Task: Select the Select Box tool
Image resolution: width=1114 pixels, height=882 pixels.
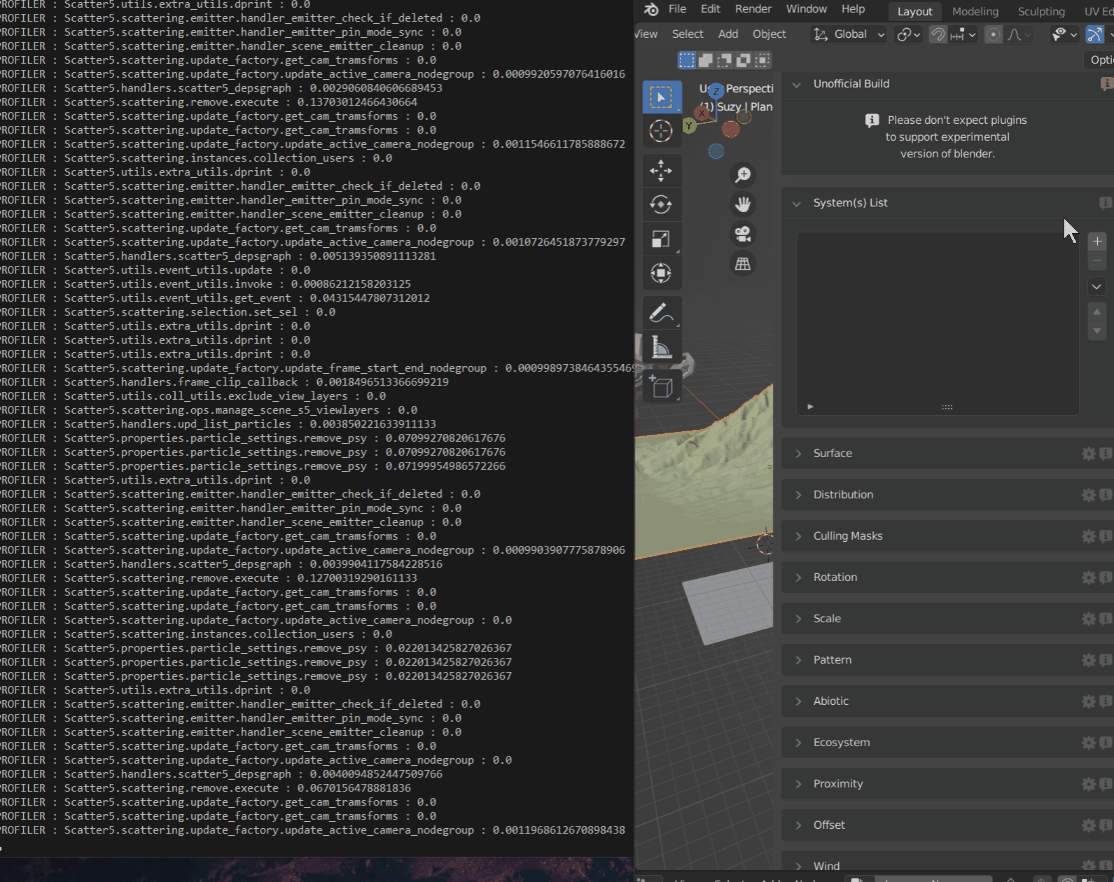Action: pyautogui.click(x=661, y=97)
